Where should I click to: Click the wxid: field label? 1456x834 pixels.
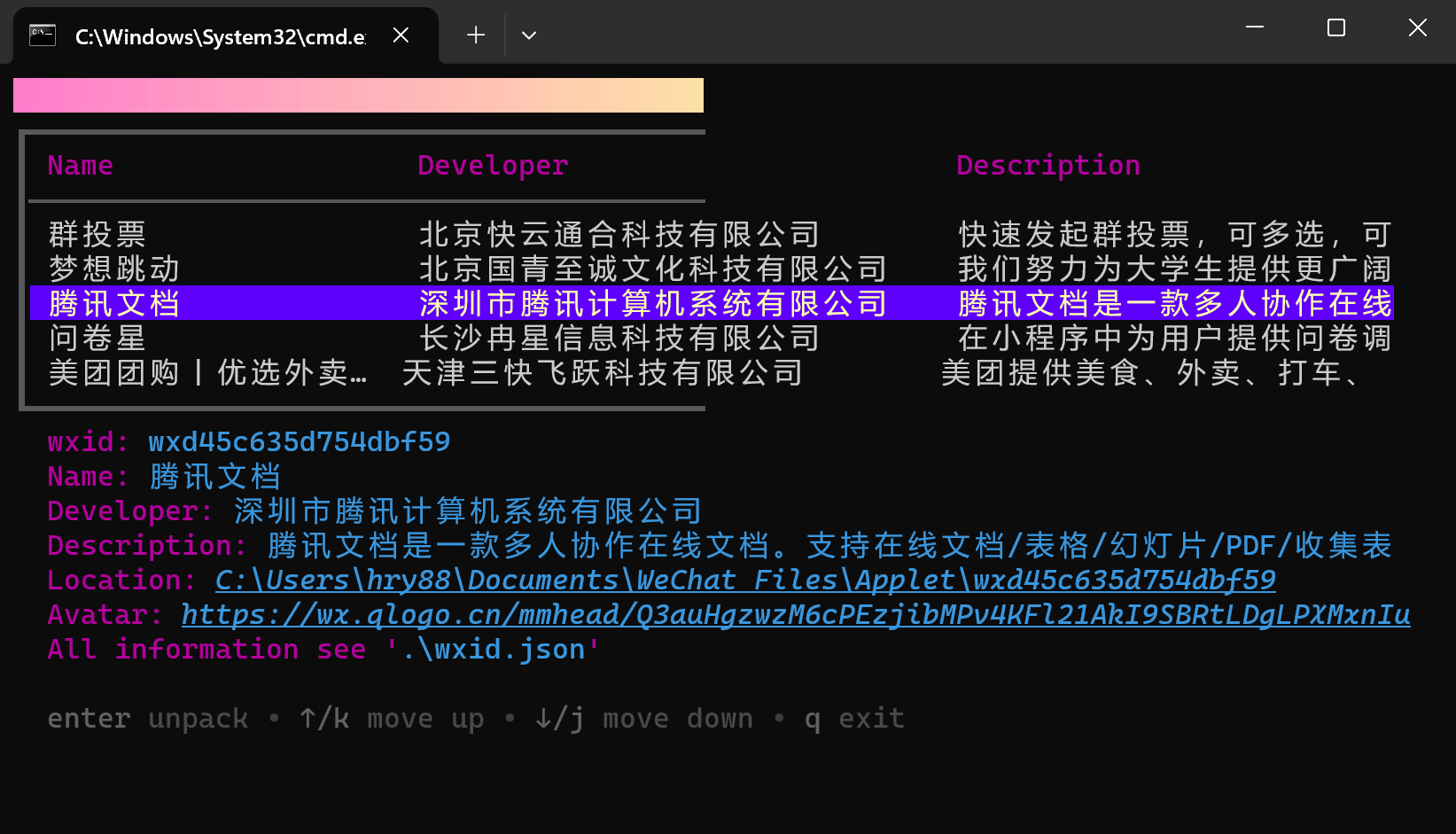click(89, 442)
